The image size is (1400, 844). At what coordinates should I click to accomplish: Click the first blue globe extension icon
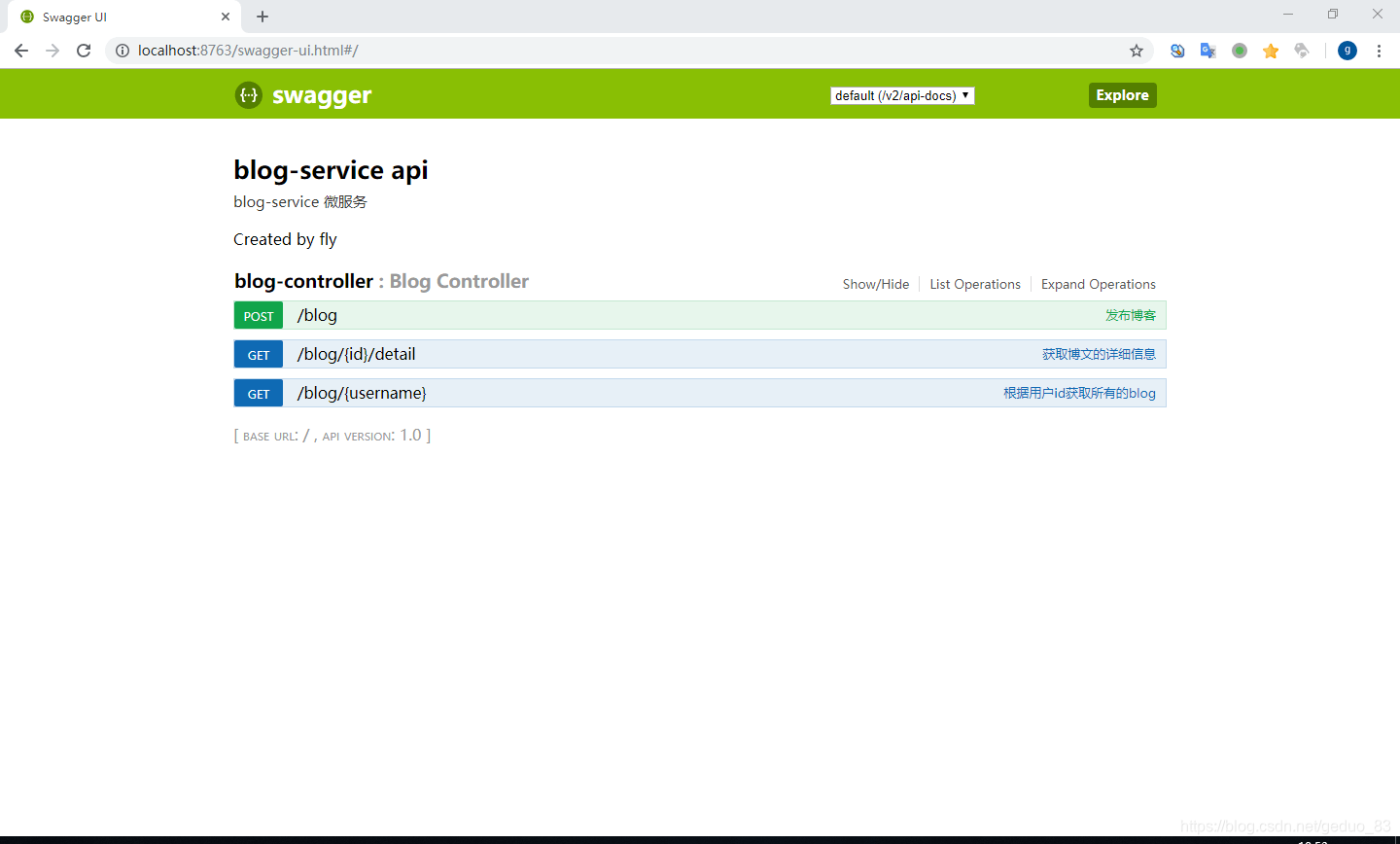coord(1177,51)
